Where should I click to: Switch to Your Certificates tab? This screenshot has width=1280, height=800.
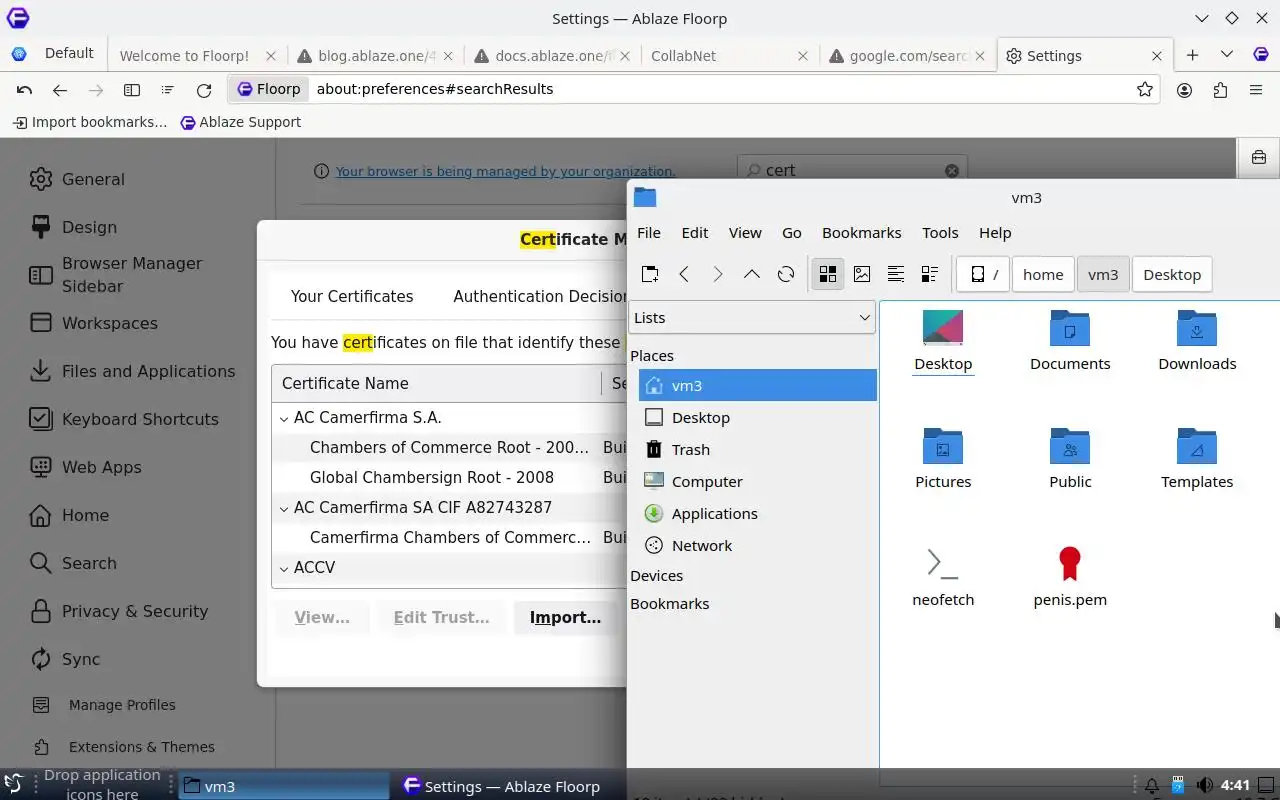tap(352, 296)
